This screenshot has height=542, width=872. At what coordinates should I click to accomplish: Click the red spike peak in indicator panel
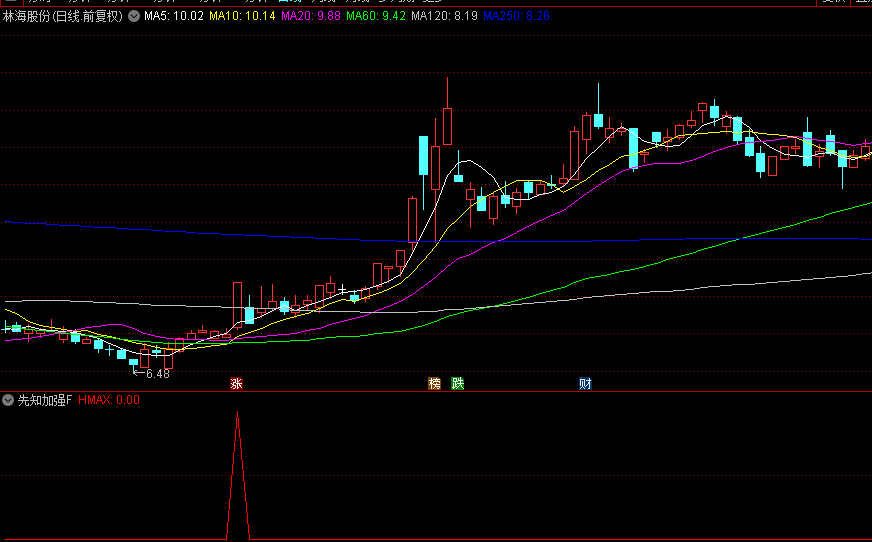tap(237, 412)
